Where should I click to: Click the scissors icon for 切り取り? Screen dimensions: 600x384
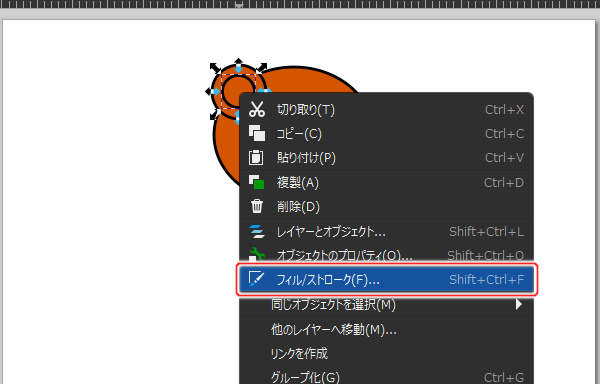click(x=257, y=109)
